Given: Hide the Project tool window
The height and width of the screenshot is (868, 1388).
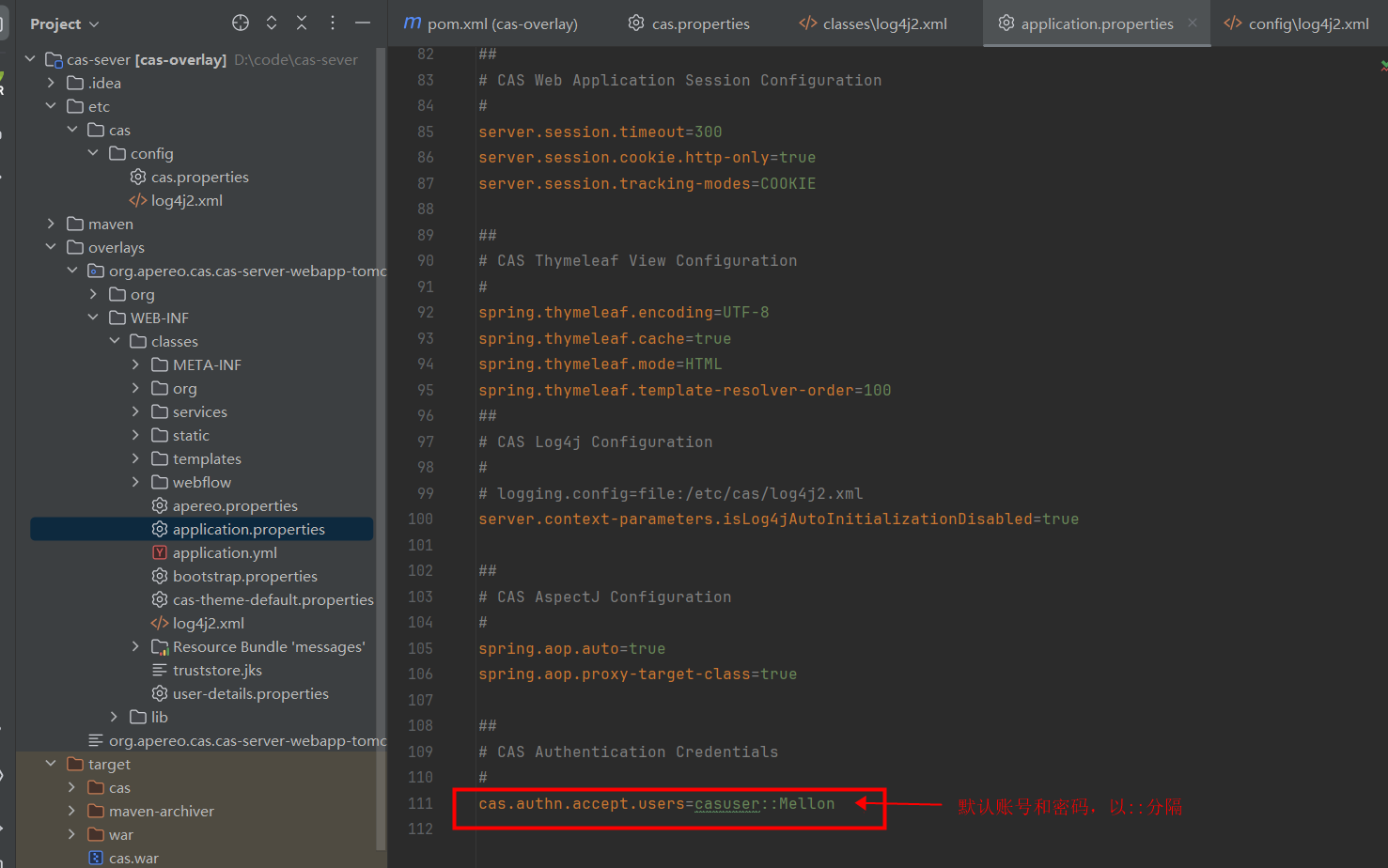Looking at the screenshot, I should 363,23.
